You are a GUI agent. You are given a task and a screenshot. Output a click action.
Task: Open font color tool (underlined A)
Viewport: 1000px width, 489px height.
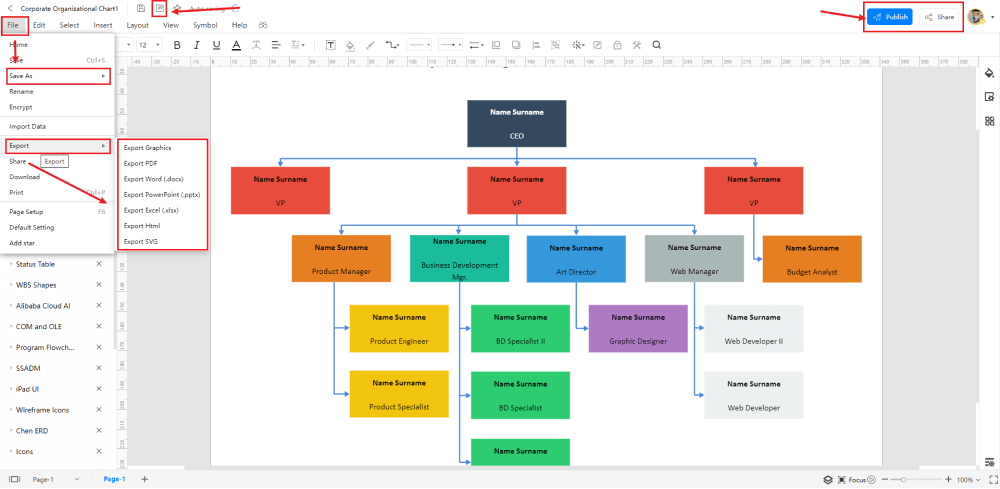(236, 45)
